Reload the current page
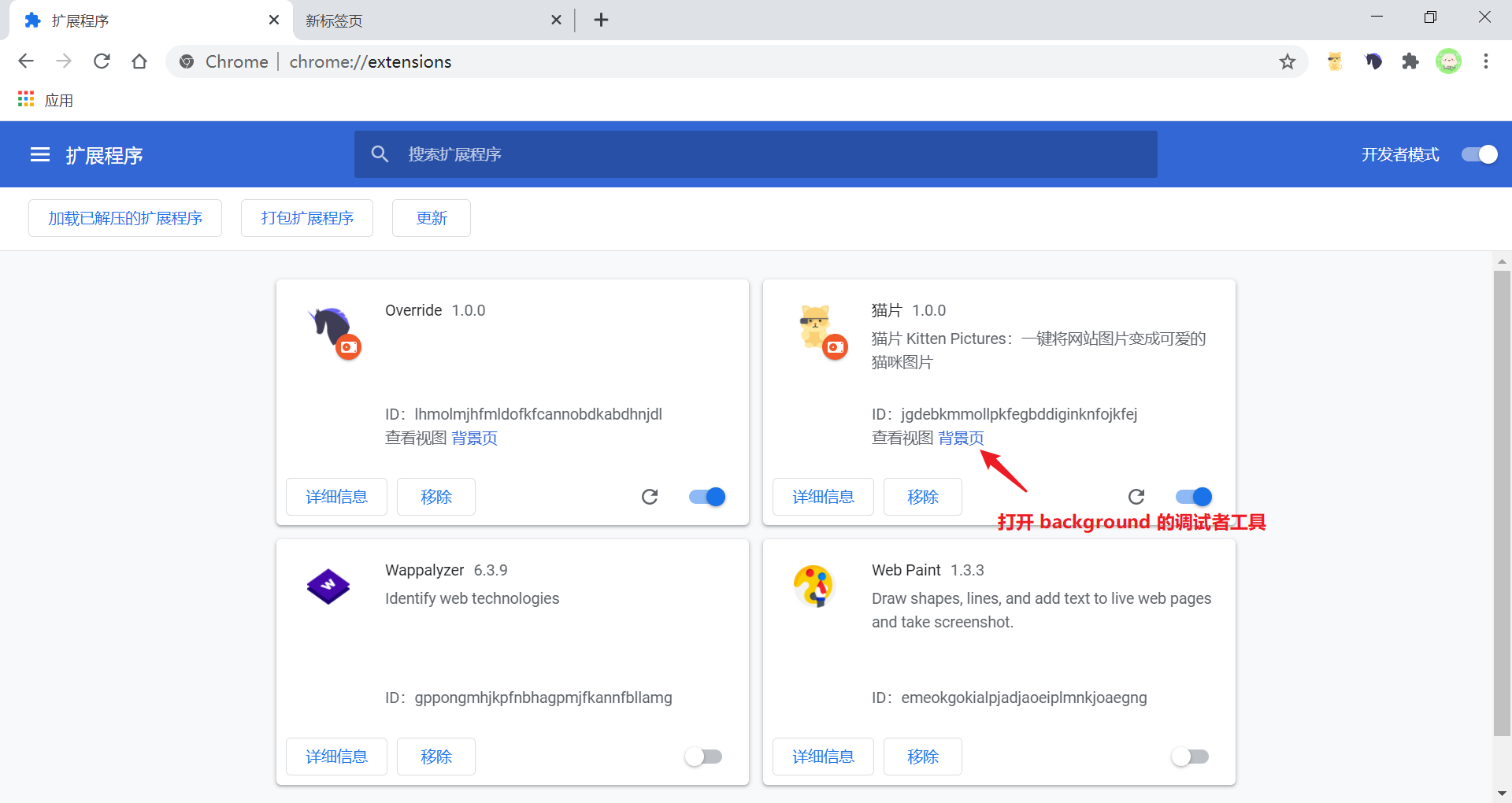The height and width of the screenshot is (803, 1512). (102, 61)
